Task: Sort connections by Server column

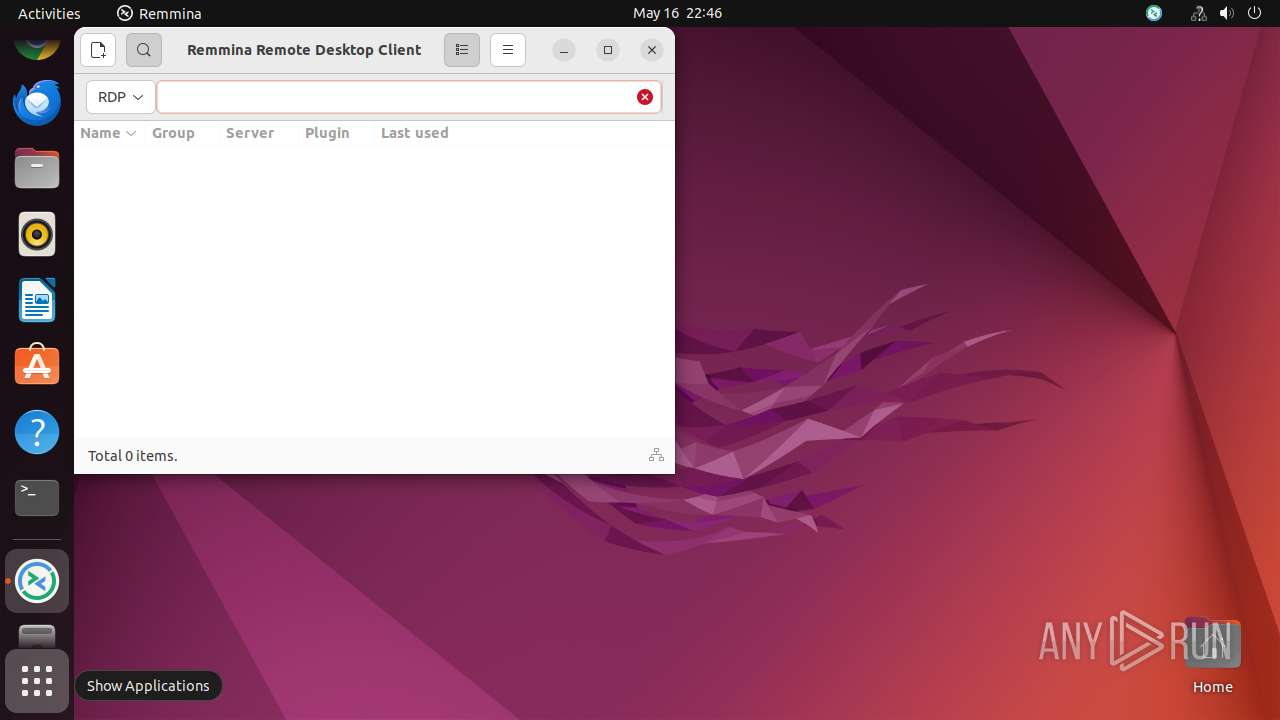Action: (x=250, y=133)
